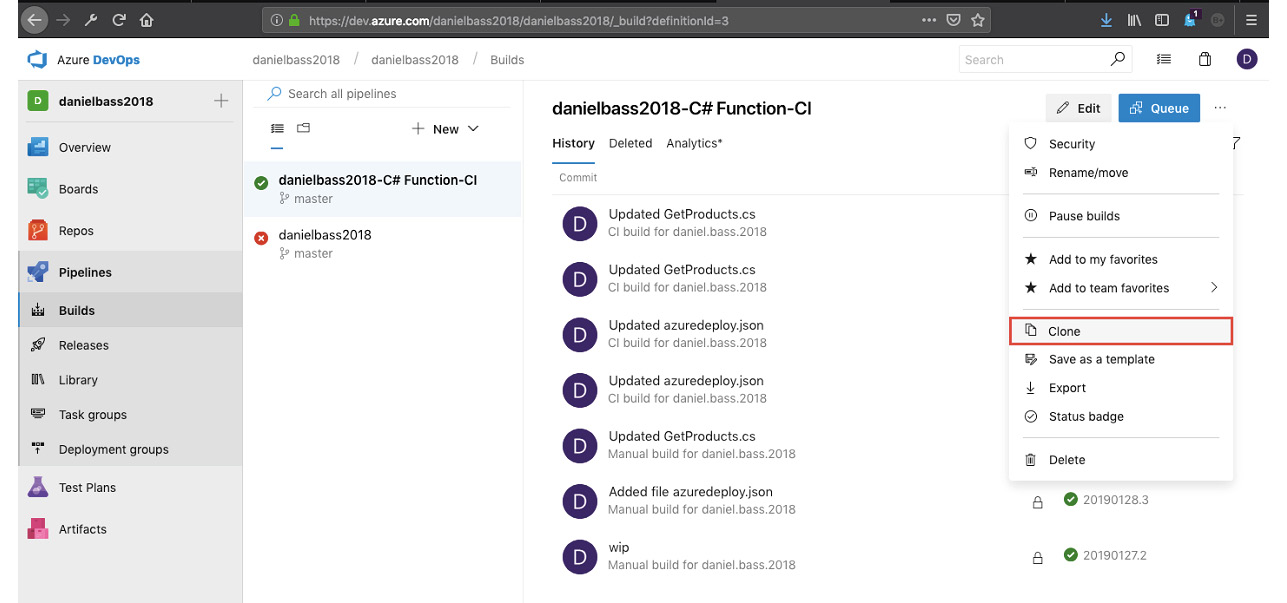Click Clone in the context menu

[1120, 331]
